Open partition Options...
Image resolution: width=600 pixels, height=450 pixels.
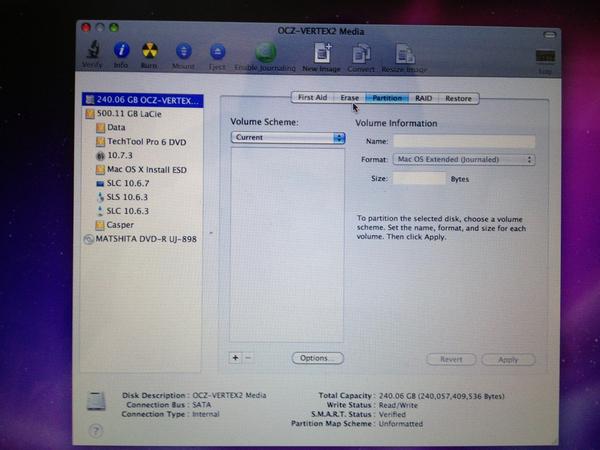[x=318, y=358]
